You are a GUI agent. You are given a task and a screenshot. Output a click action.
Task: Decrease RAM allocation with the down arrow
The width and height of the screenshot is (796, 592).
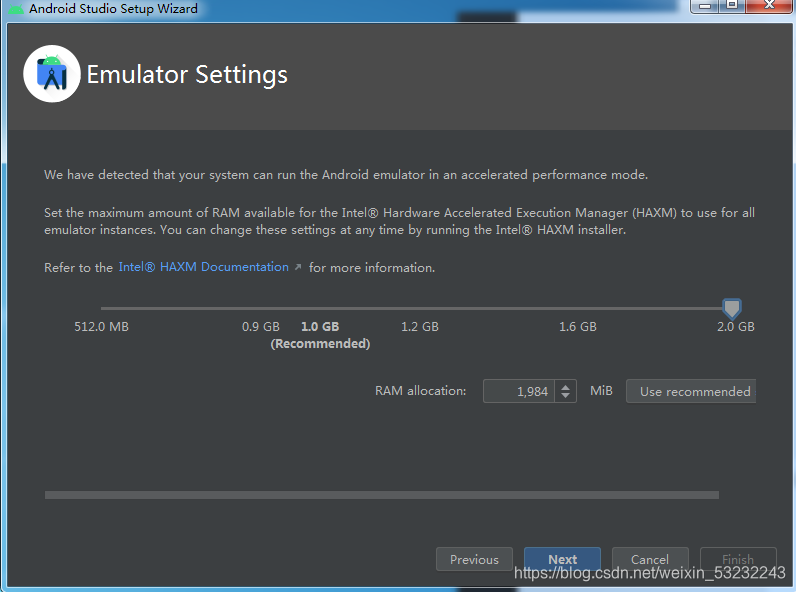pos(566,396)
